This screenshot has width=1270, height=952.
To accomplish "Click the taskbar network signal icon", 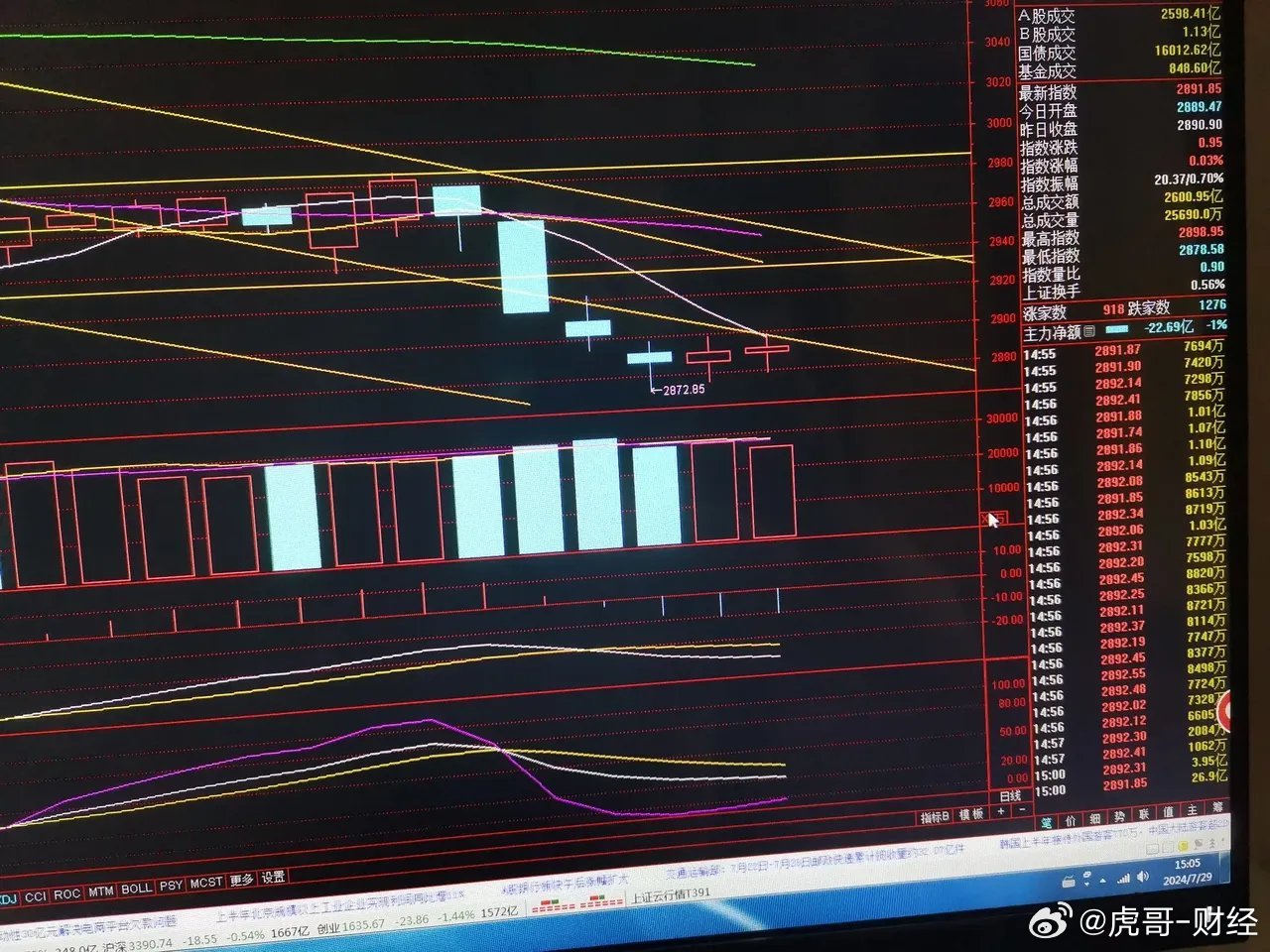I will pos(1123,879).
